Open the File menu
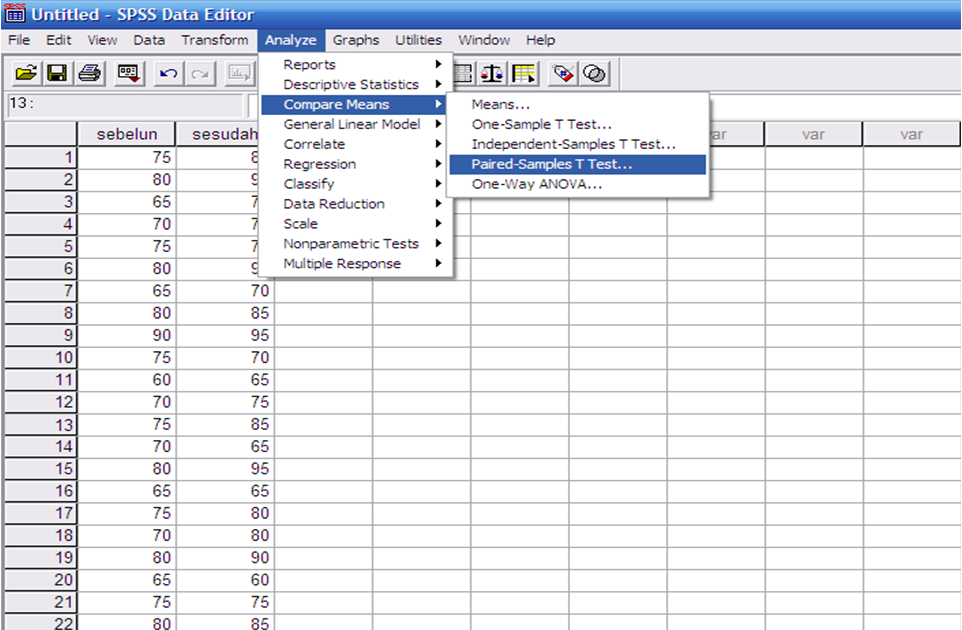The width and height of the screenshot is (962, 630). click(19, 40)
